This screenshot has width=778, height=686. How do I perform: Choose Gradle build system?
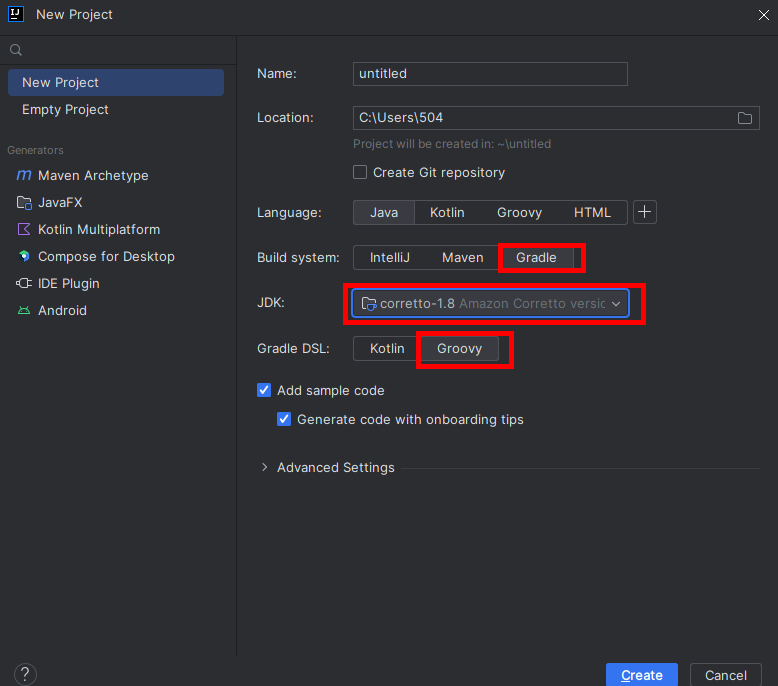pyautogui.click(x=536, y=257)
